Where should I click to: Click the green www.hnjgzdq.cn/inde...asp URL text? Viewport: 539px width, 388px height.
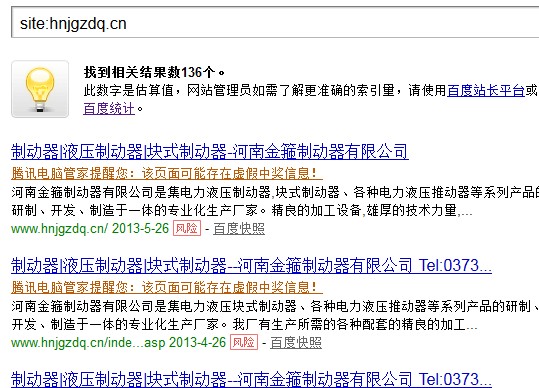(x=88, y=343)
